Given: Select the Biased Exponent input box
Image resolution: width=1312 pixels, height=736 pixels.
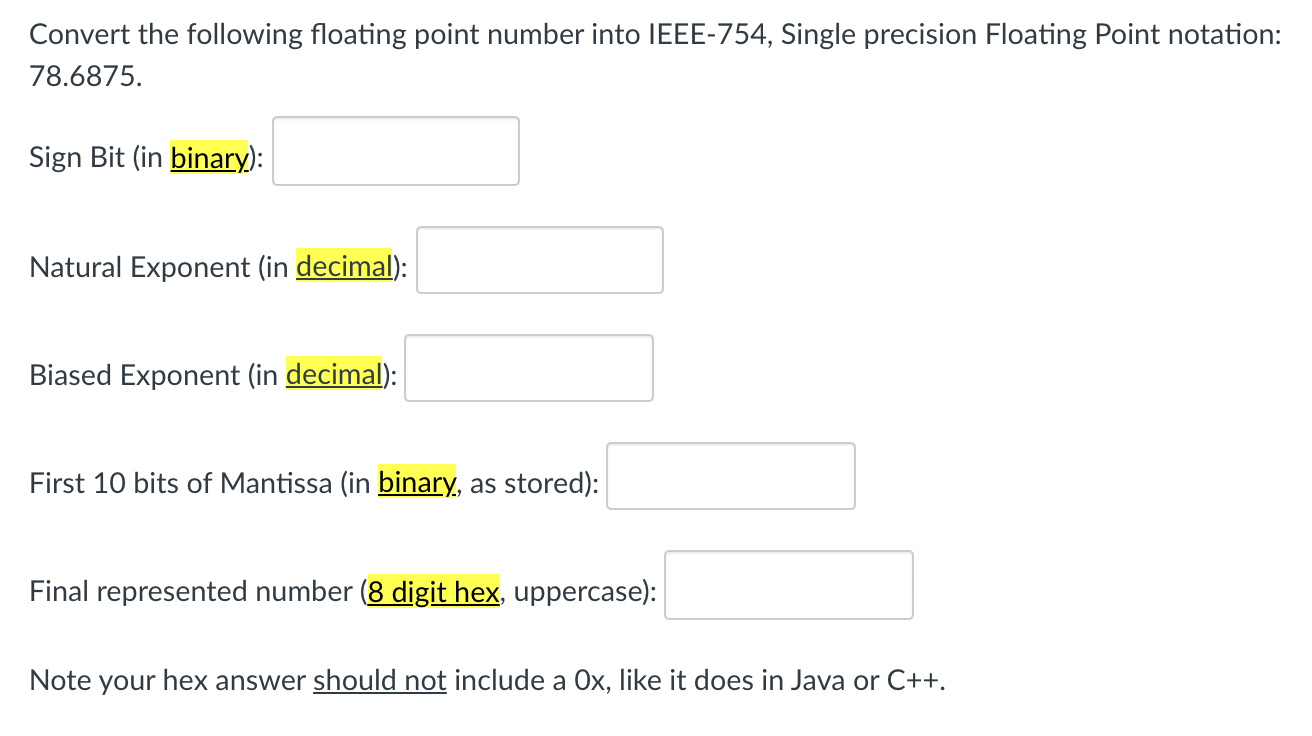Looking at the screenshot, I should point(529,368).
